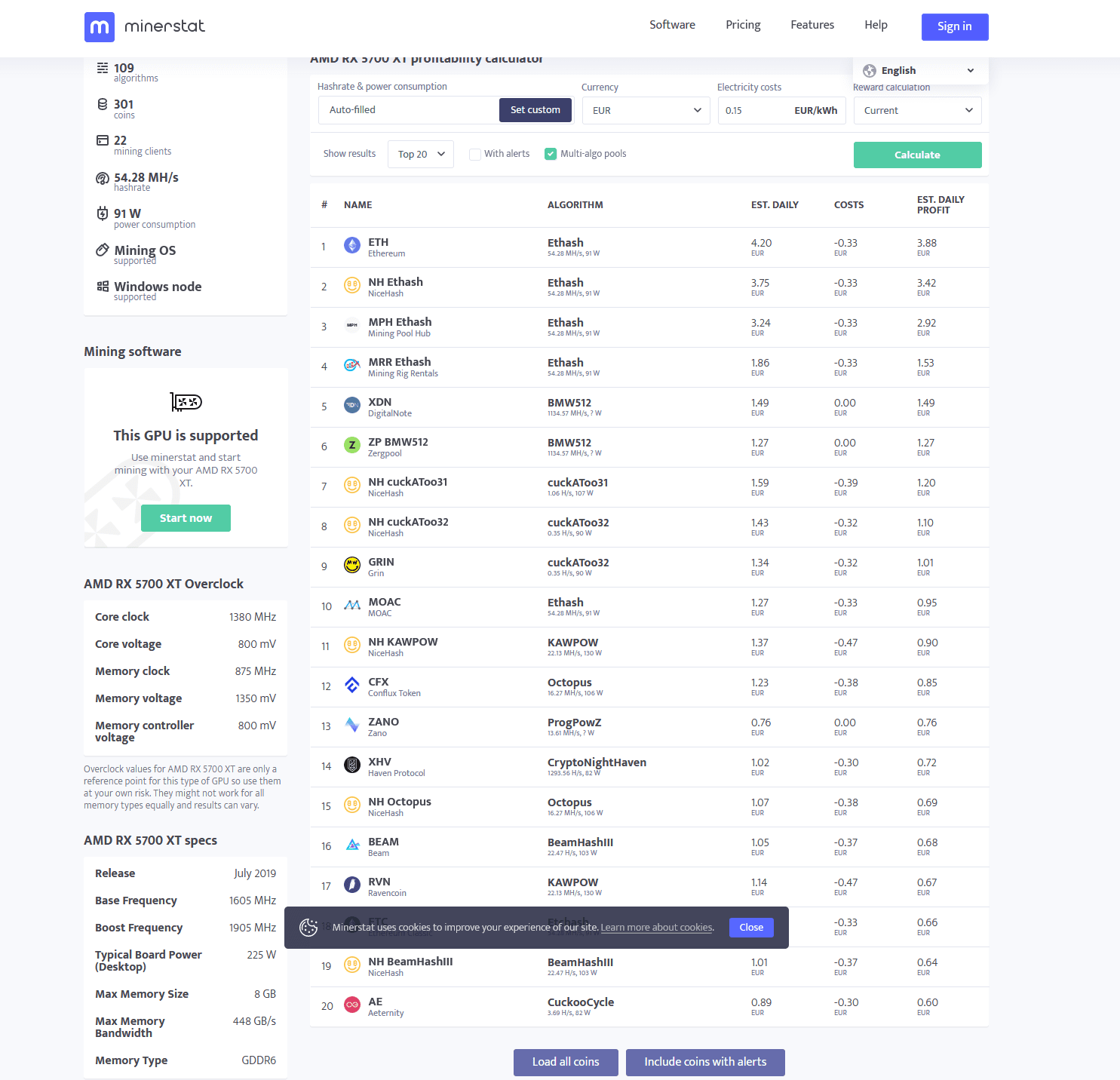Click the NH cuckAToo31 NiceHash icon
Screen dimensions: 1120x1080
click(352, 485)
